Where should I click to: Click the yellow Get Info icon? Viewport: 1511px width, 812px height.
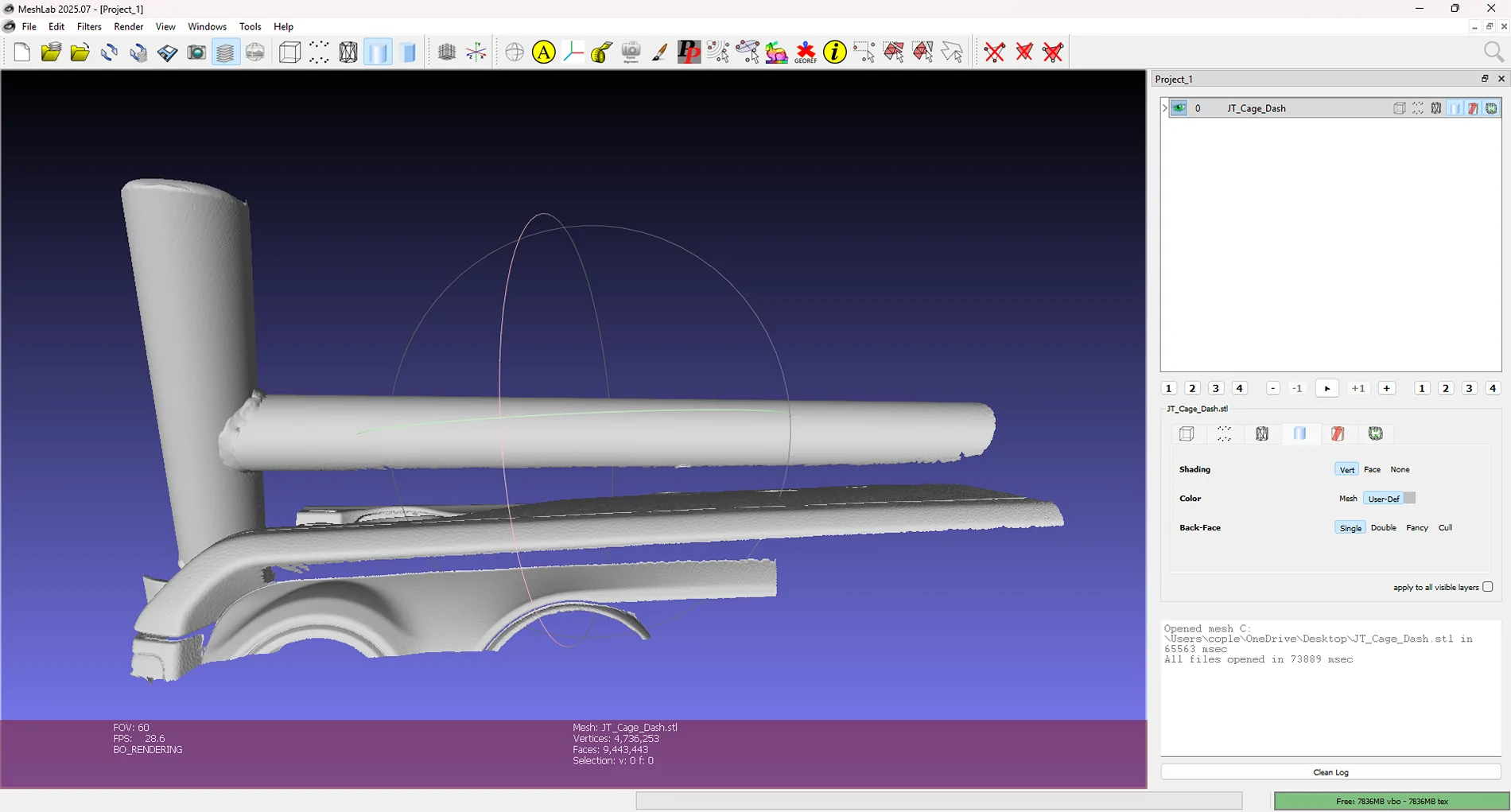pos(835,52)
